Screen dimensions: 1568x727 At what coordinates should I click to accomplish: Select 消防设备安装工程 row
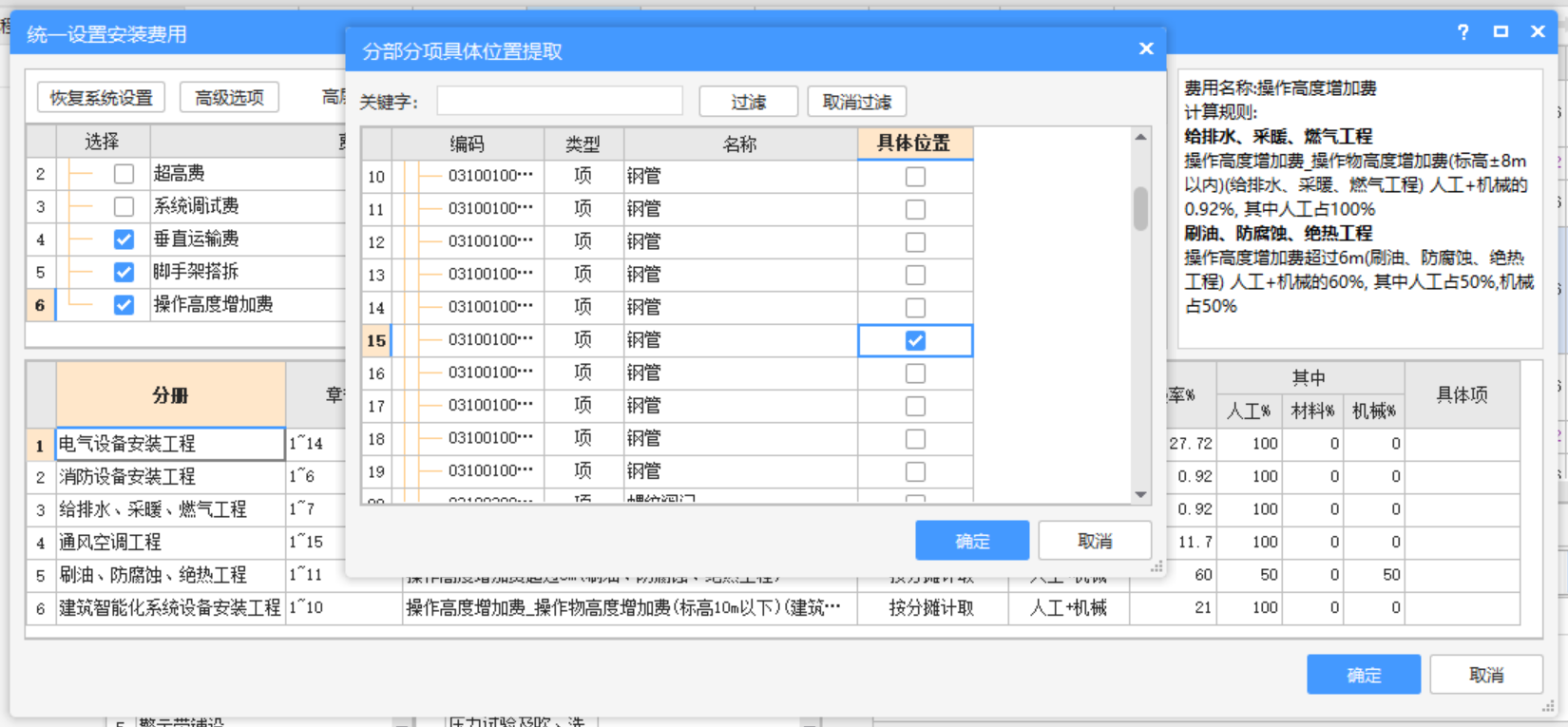click(170, 476)
